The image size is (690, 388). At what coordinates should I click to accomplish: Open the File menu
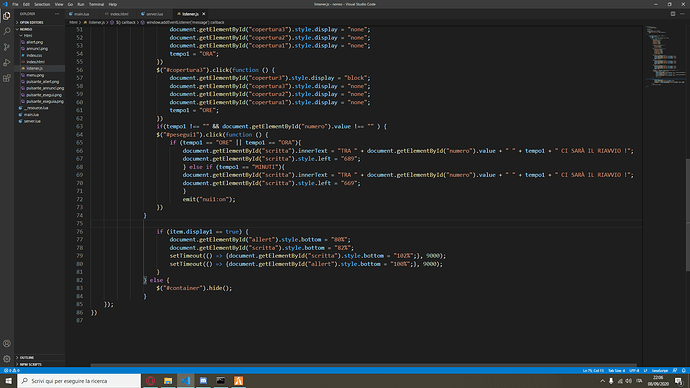[x=15, y=4]
